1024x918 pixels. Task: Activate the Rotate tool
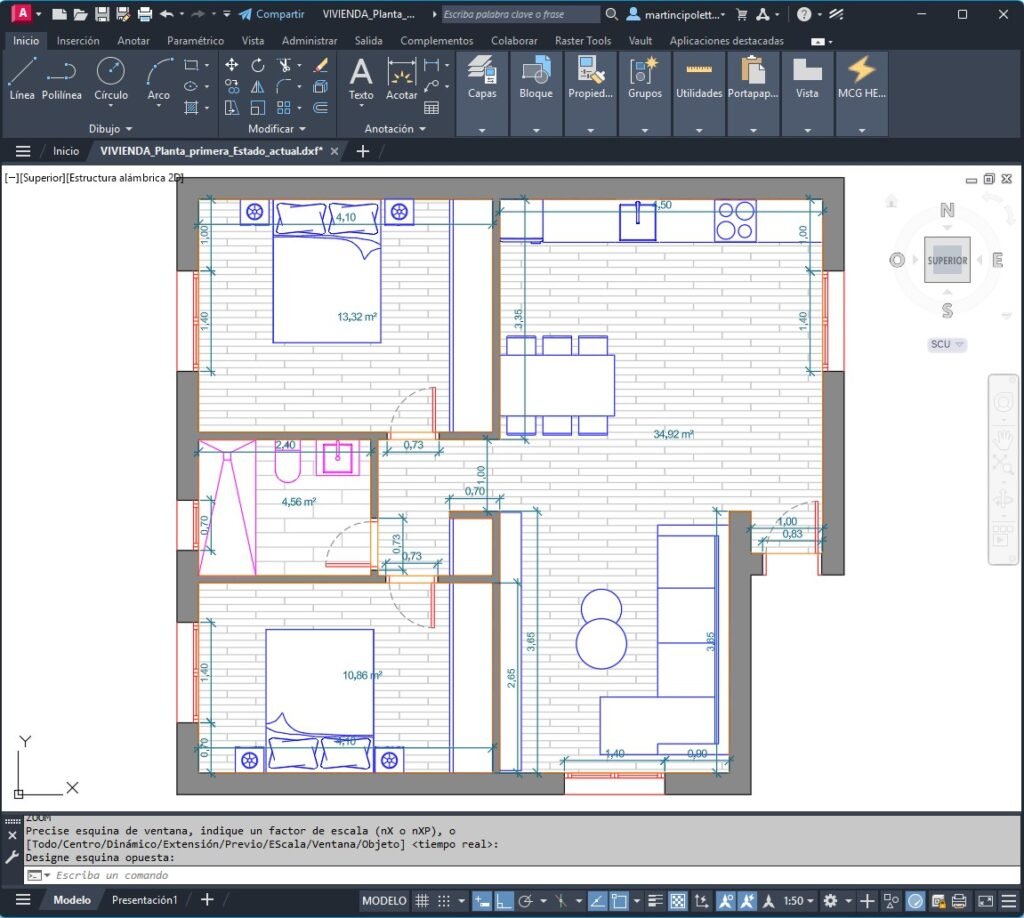258,65
